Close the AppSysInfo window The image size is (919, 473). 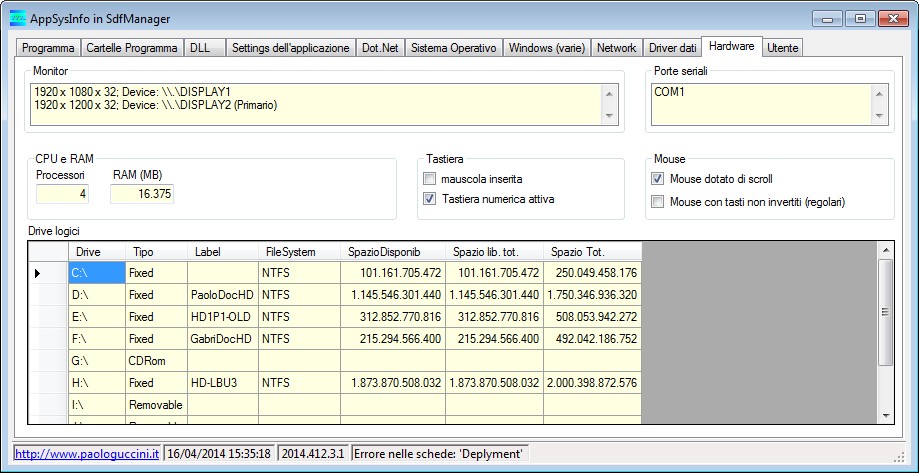point(893,19)
